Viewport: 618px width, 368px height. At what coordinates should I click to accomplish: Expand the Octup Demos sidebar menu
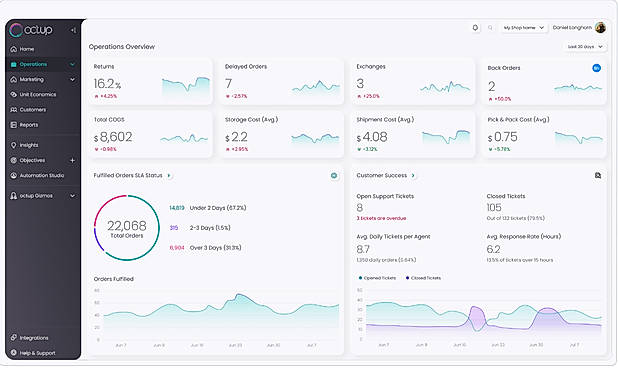pos(43,196)
